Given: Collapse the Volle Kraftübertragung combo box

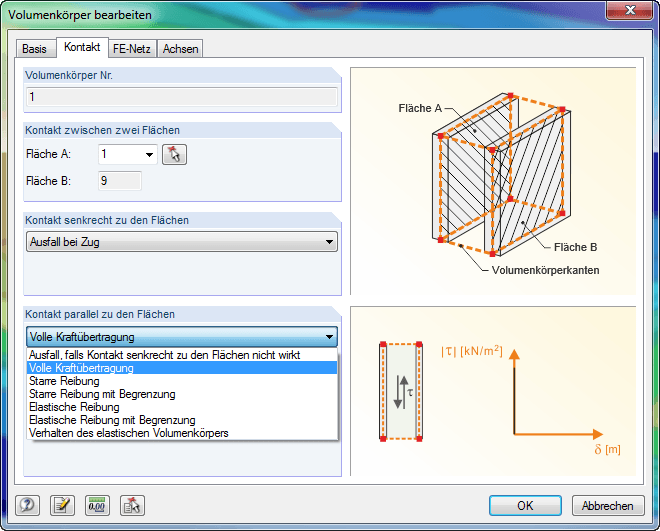Looking at the screenshot, I should coord(182,337).
